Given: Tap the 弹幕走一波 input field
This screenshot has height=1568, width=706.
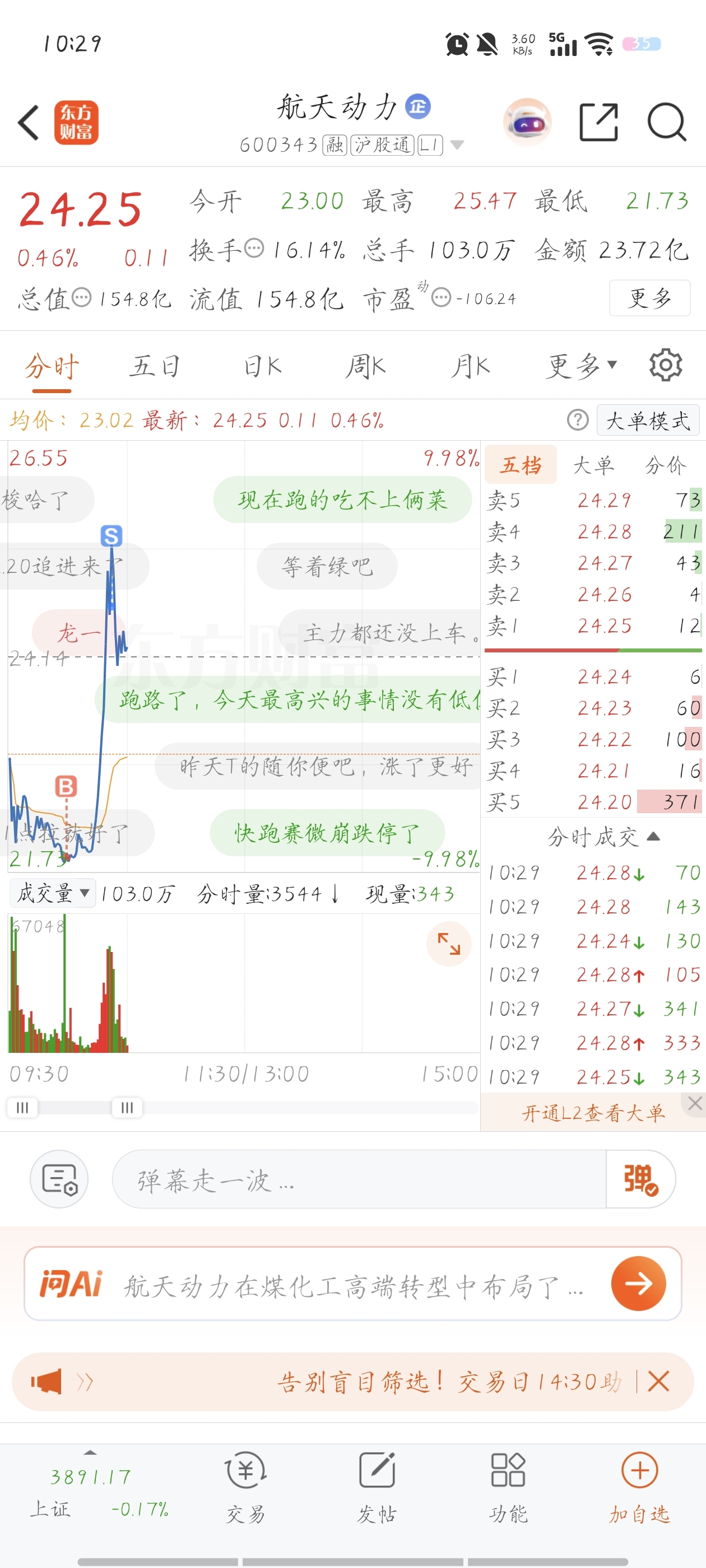Looking at the screenshot, I should pos(359,1180).
